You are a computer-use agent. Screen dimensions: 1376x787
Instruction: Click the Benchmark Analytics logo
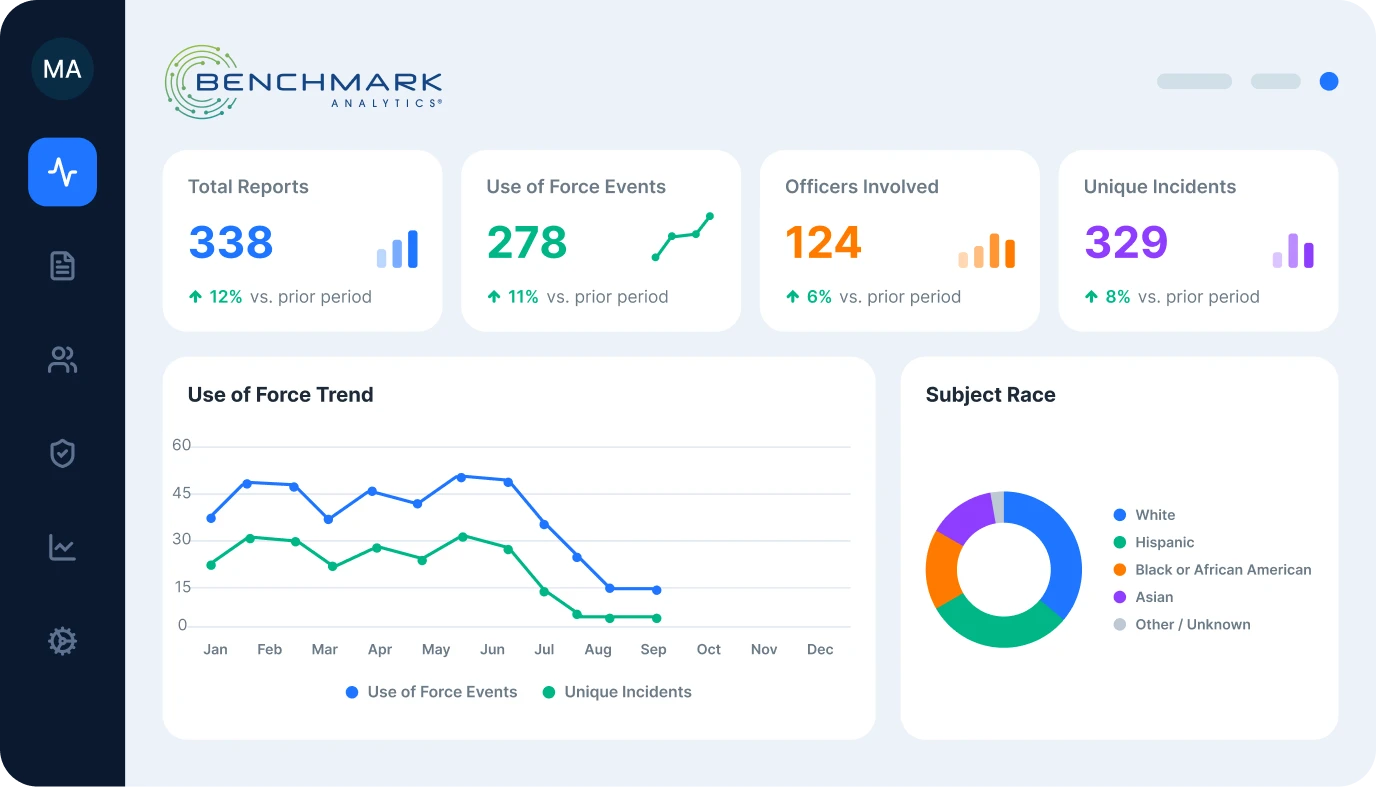click(303, 82)
